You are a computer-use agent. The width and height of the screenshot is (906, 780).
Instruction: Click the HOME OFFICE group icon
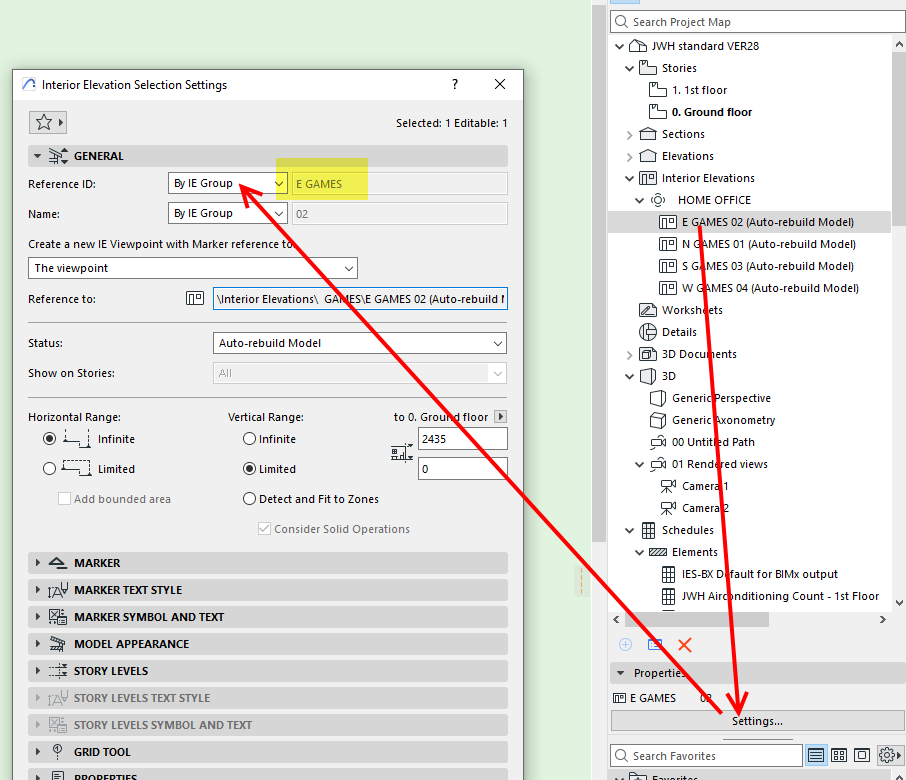pyautogui.click(x=658, y=200)
